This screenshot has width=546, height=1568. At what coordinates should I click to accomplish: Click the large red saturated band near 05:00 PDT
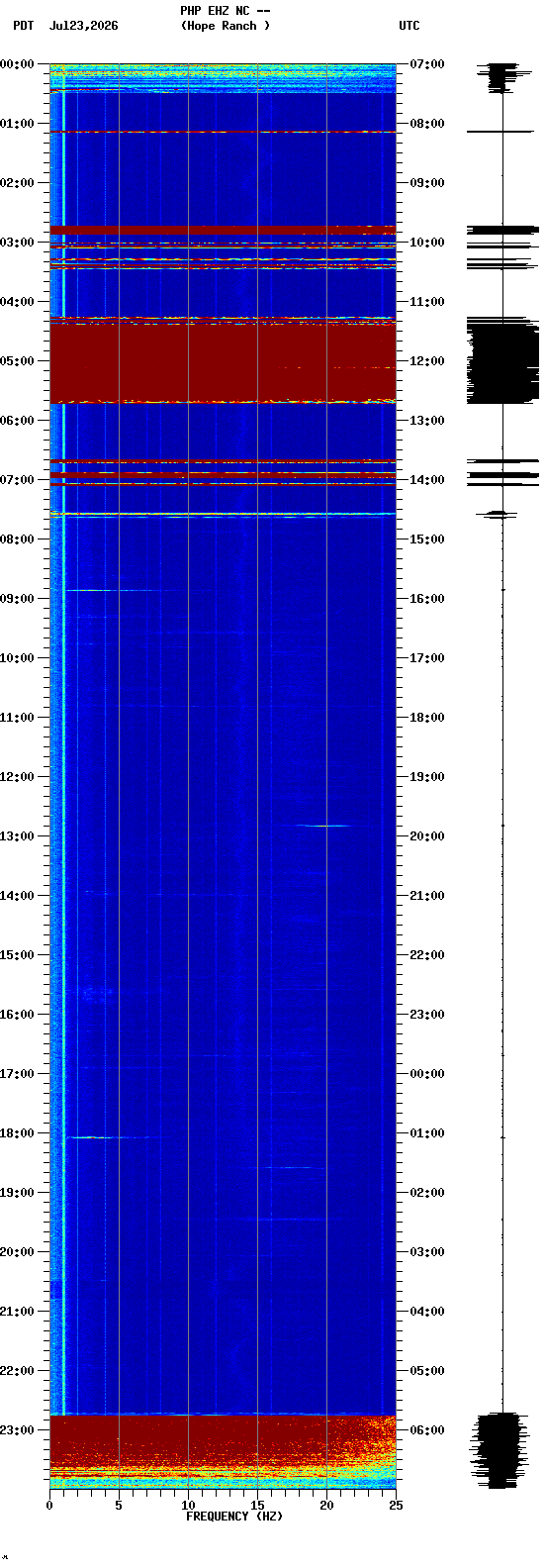223,362
